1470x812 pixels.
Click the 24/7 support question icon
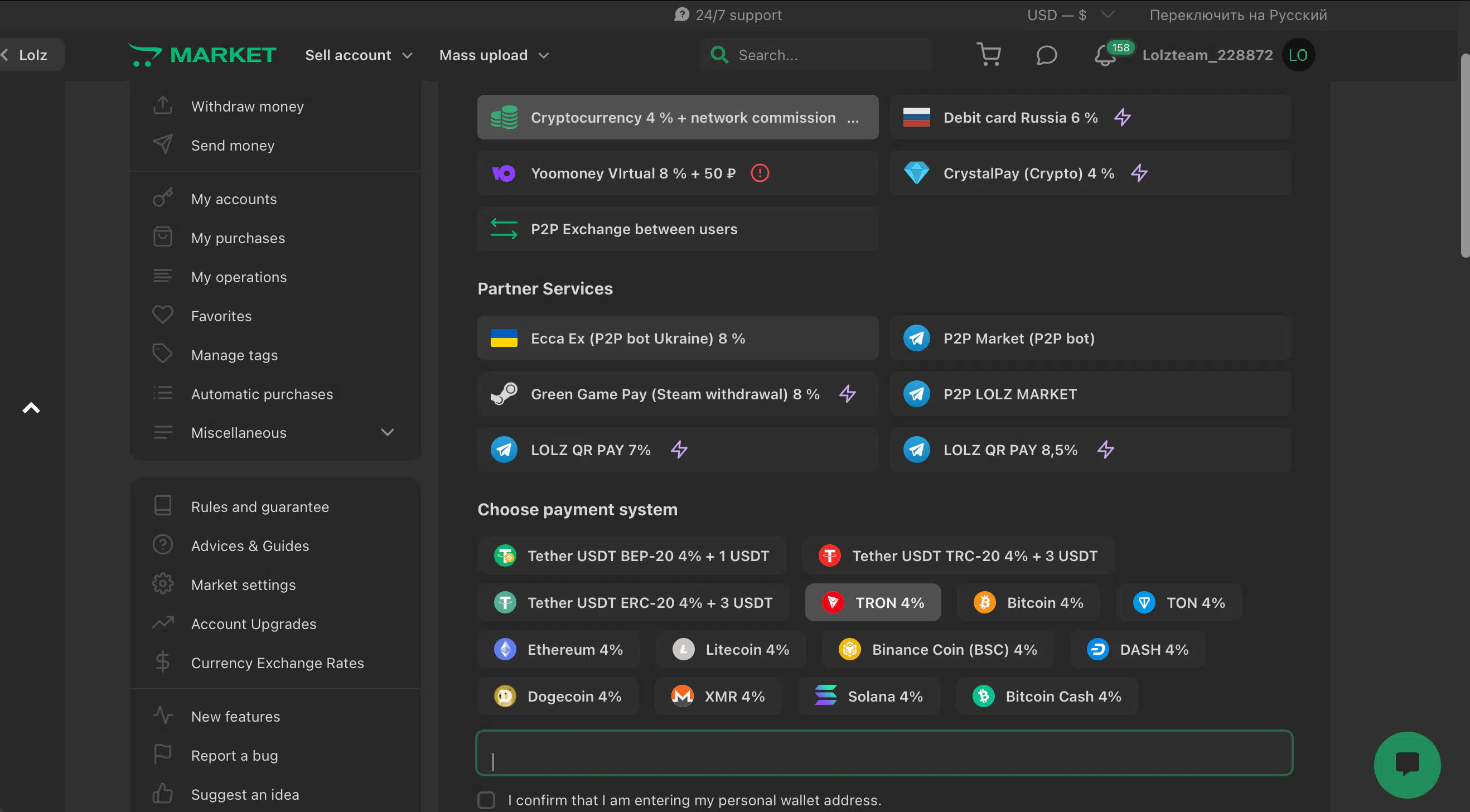(681, 15)
